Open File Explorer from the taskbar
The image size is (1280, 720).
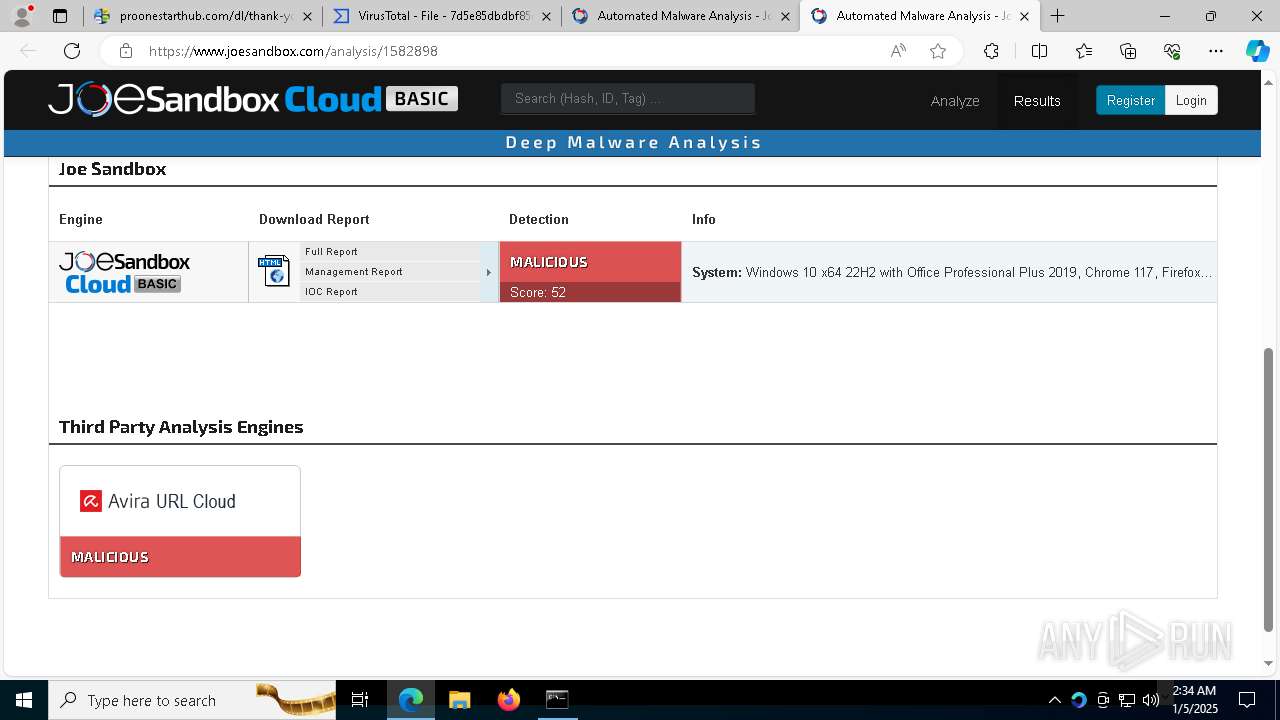(x=460, y=700)
